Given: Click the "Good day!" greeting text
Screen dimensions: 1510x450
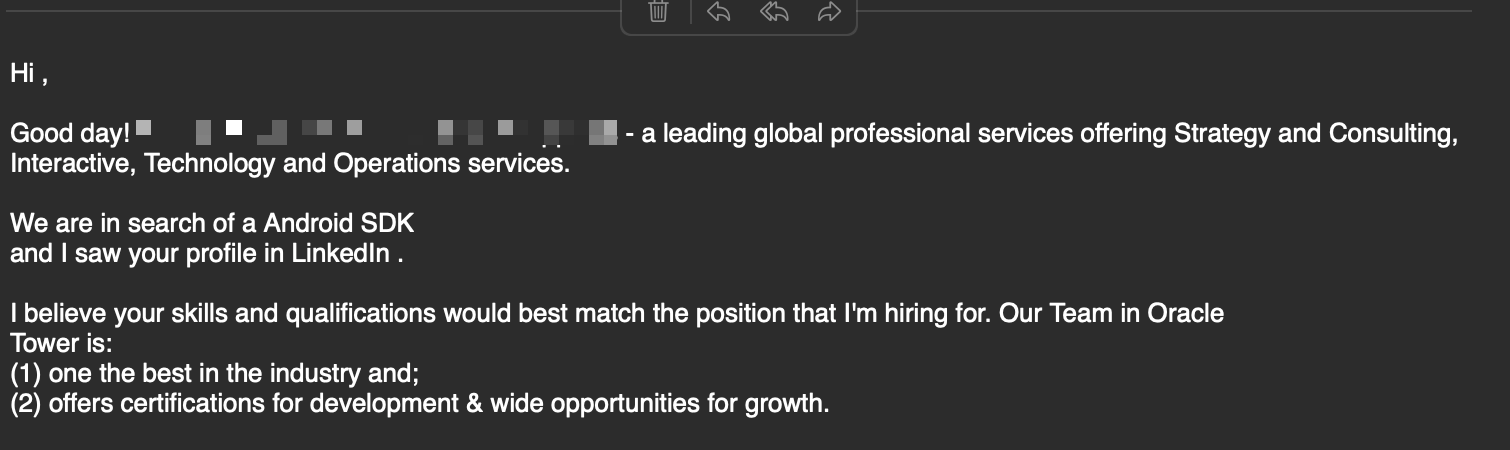Looking at the screenshot, I should pos(70,134).
